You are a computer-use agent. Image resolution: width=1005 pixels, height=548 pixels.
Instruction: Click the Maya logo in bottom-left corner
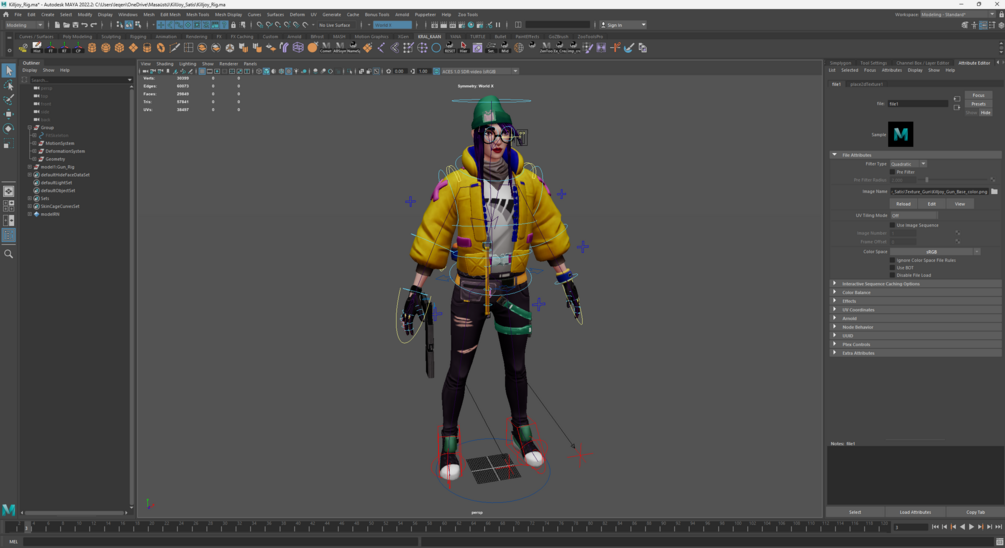pos(8,510)
